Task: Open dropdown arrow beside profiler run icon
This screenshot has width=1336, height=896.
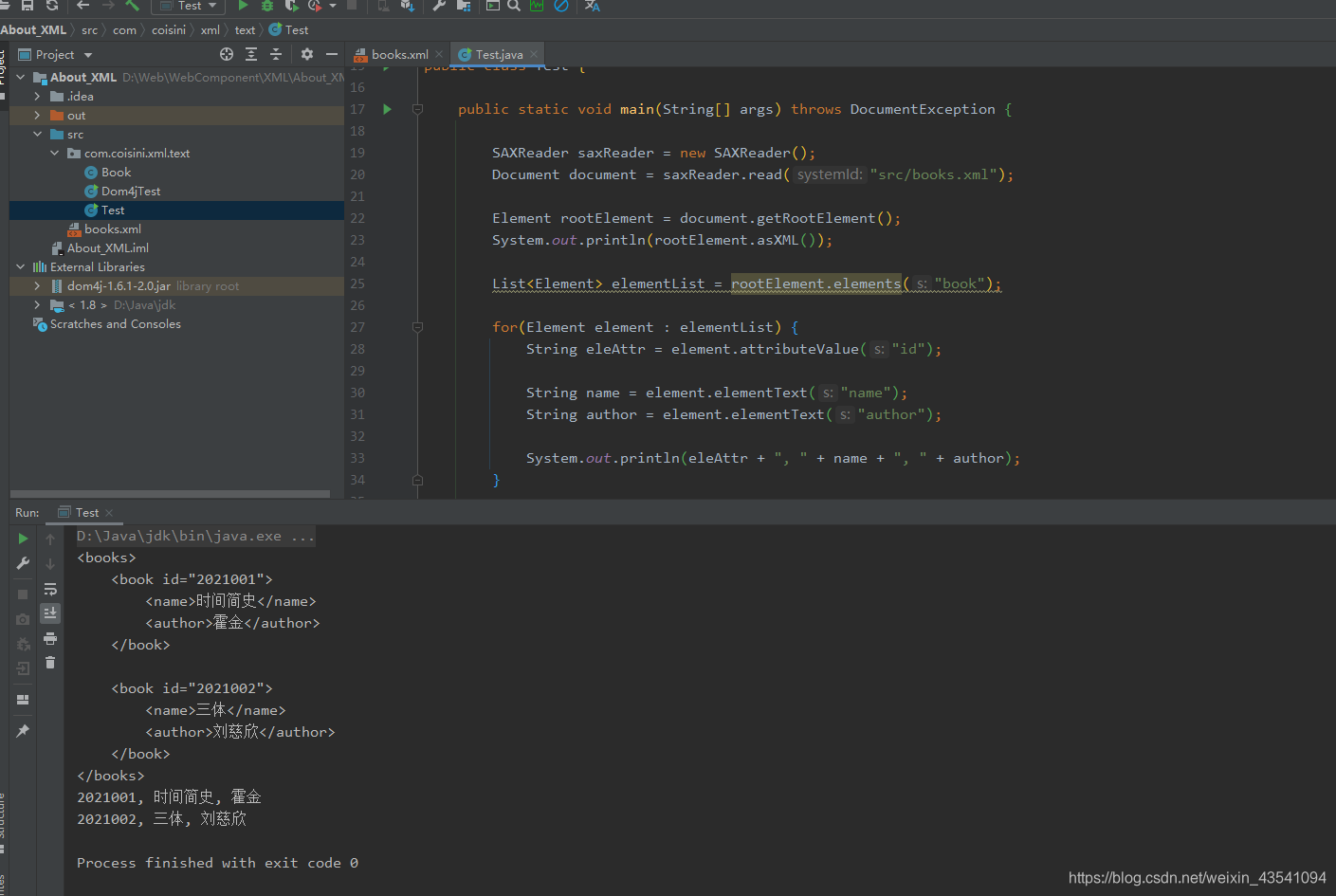Action: click(x=333, y=6)
